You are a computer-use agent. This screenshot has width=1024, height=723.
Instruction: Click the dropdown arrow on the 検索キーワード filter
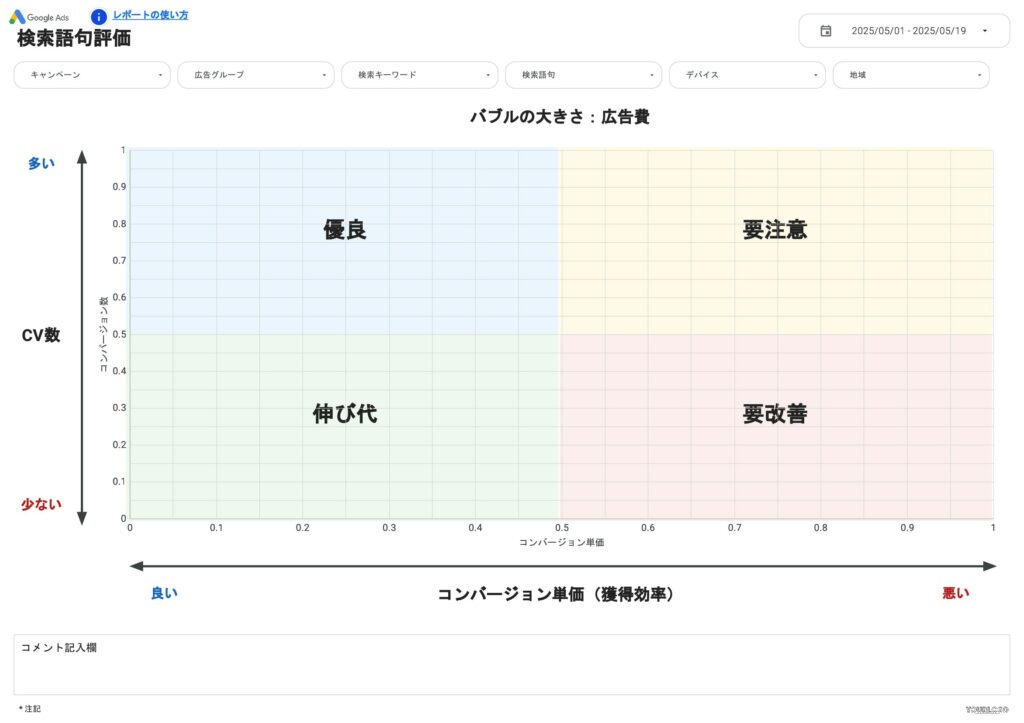(x=487, y=74)
